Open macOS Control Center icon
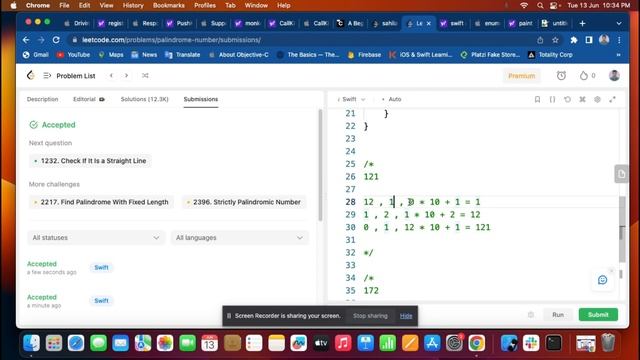Image resolution: width=640 pixels, height=360 pixels. 554,5
